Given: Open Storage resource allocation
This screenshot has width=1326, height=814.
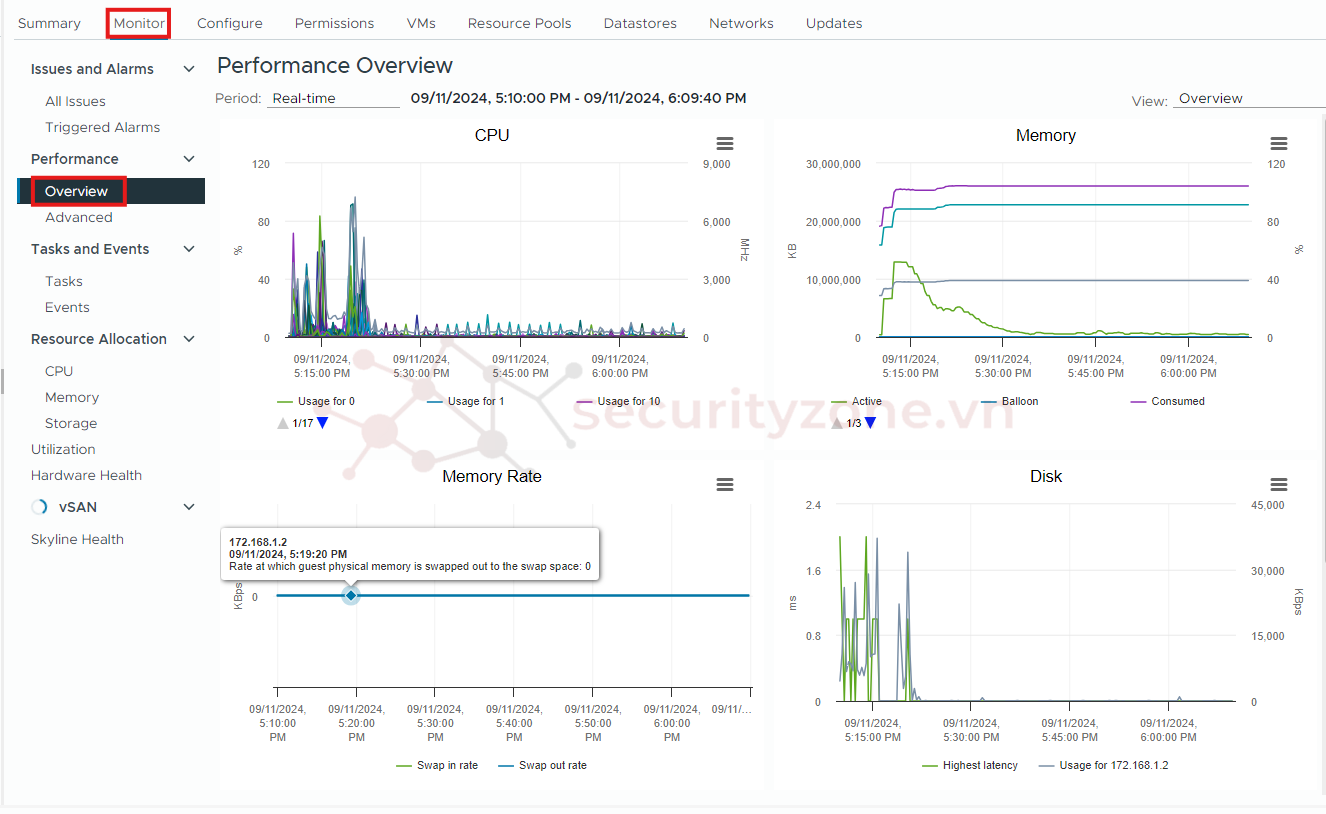Looking at the screenshot, I should tap(71, 423).
